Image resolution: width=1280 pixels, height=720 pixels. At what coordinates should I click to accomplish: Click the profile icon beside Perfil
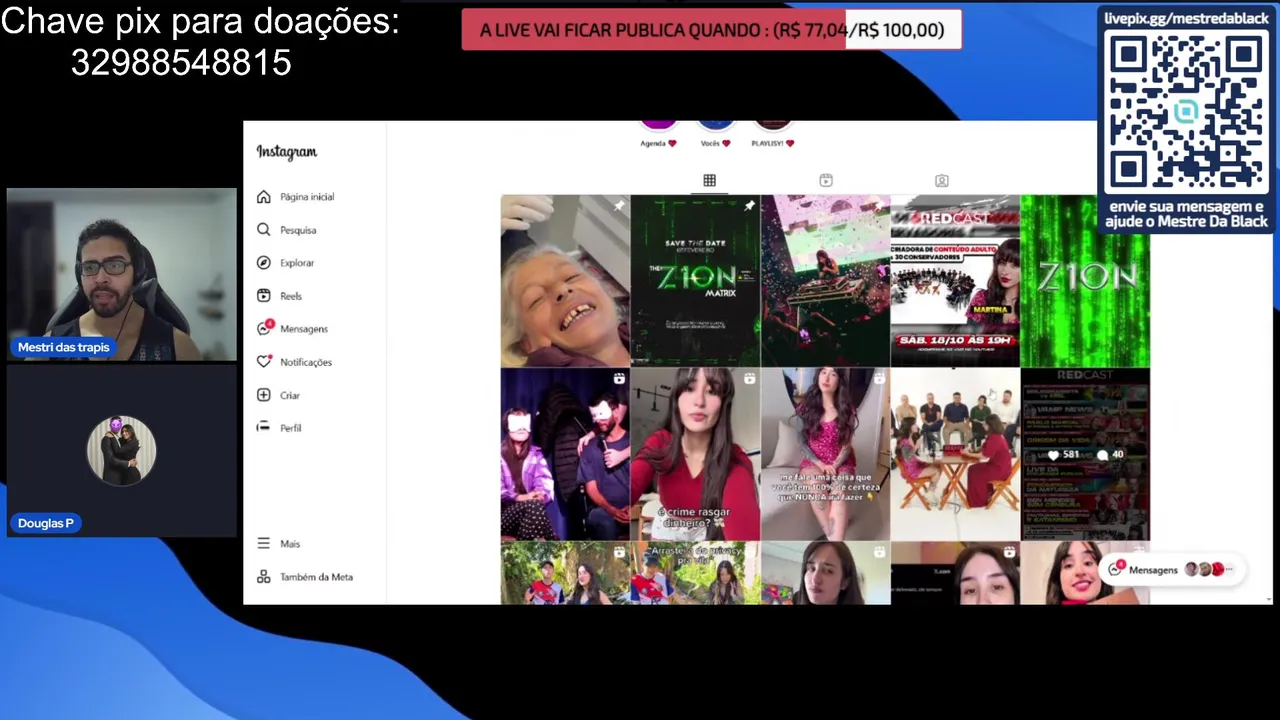point(263,427)
